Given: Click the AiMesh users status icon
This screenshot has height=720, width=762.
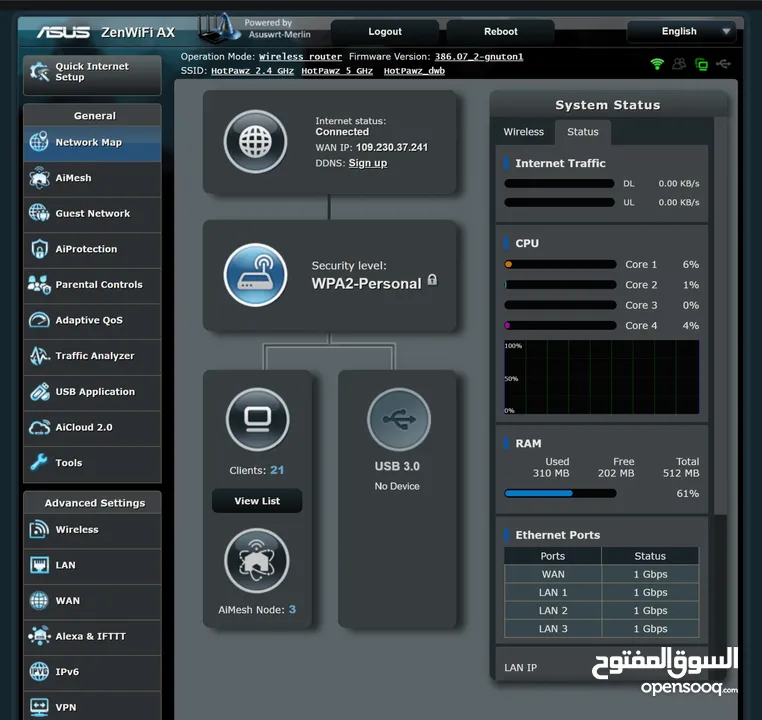Looking at the screenshot, I should click(x=679, y=64).
